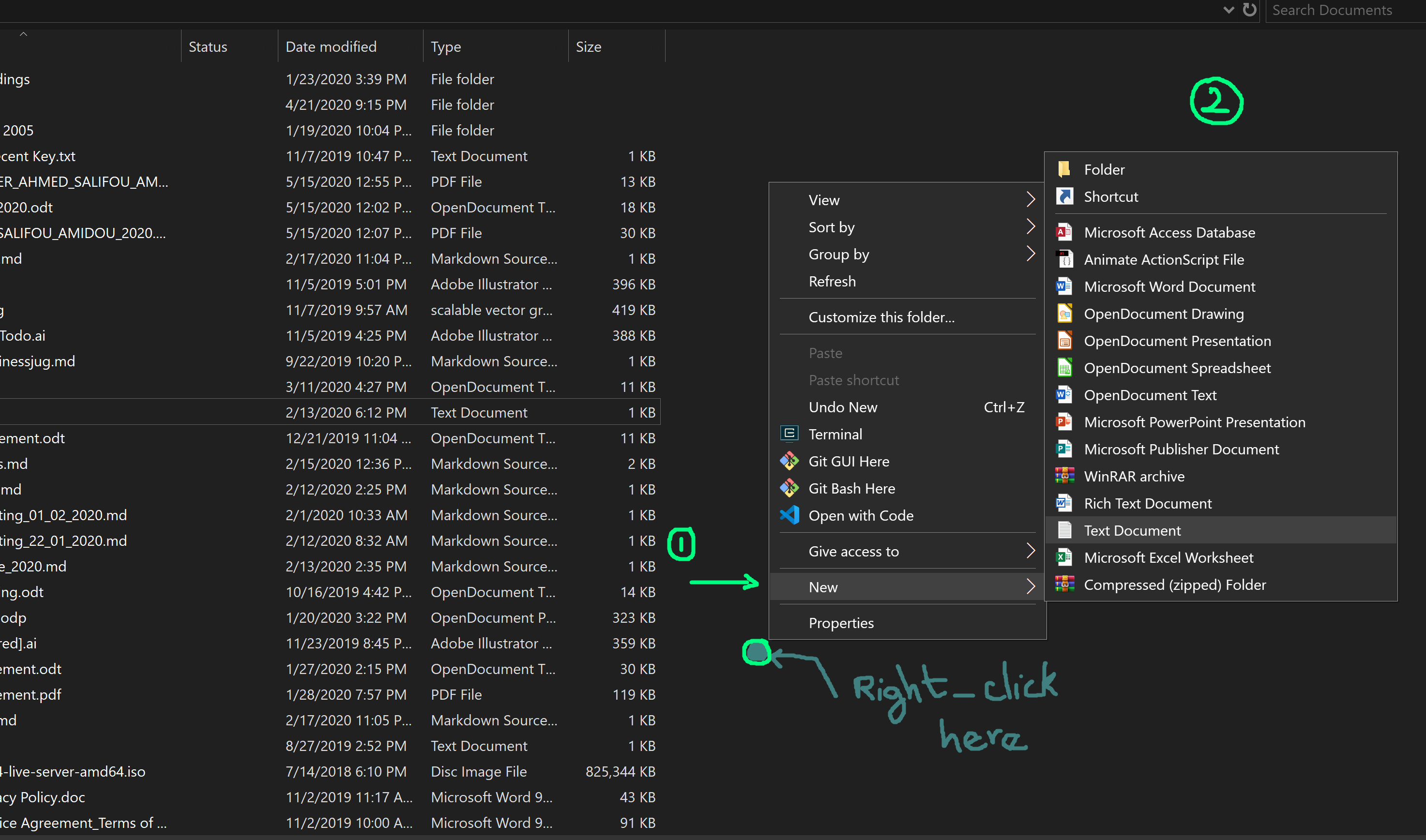Choose Terminal from the context menu

point(908,434)
